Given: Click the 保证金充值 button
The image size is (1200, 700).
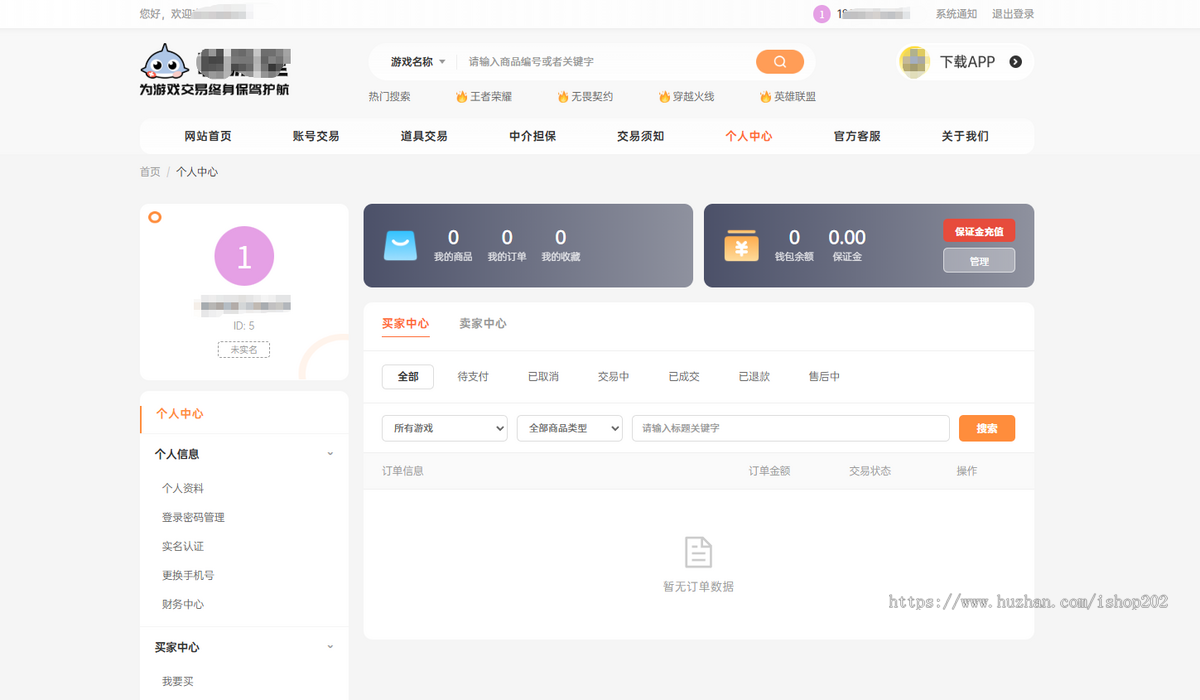Looking at the screenshot, I should (x=979, y=231).
